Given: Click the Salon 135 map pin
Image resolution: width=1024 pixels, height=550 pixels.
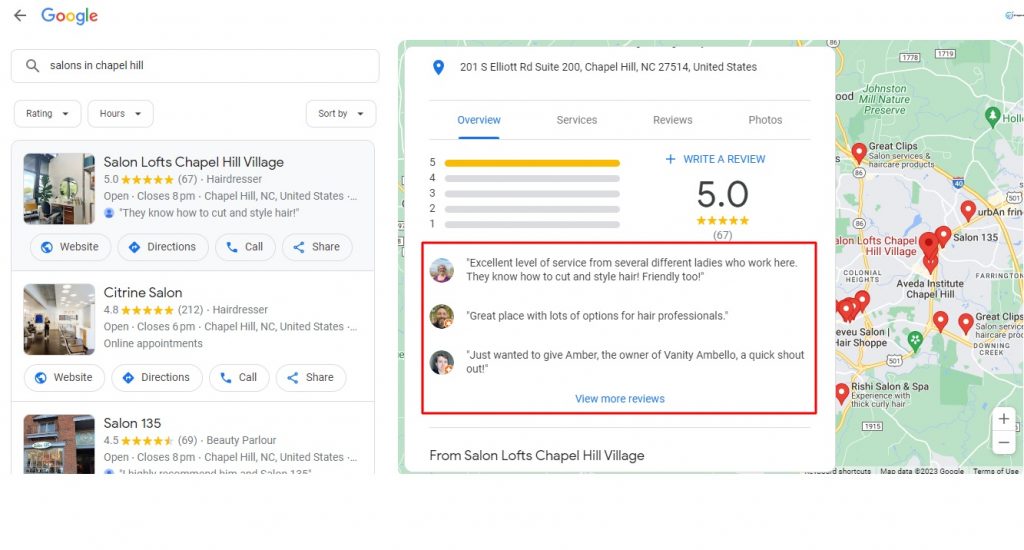Looking at the screenshot, I should click(x=943, y=236).
